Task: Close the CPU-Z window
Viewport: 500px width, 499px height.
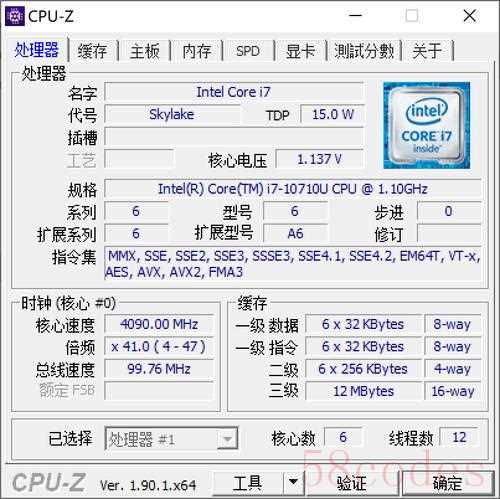Action: click(x=469, y=16)
